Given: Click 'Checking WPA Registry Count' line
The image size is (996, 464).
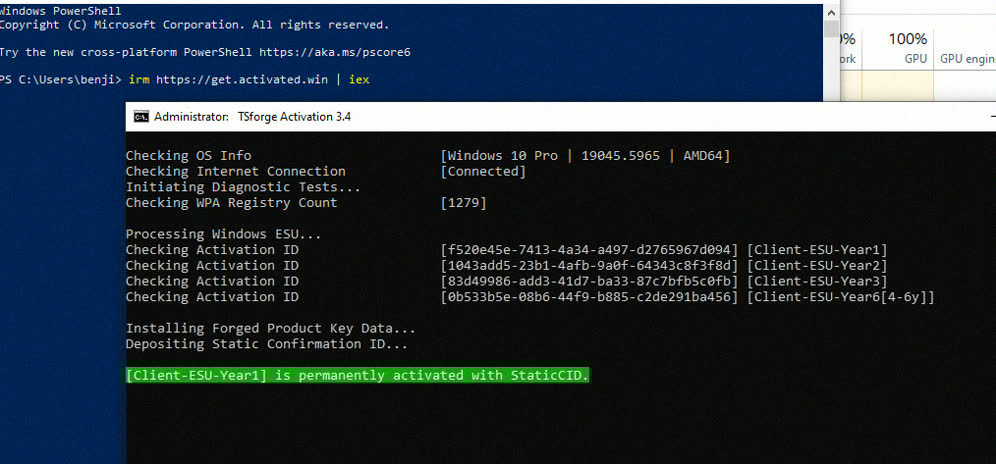Looking at the screenshot, I should click(x=232, y=203).
